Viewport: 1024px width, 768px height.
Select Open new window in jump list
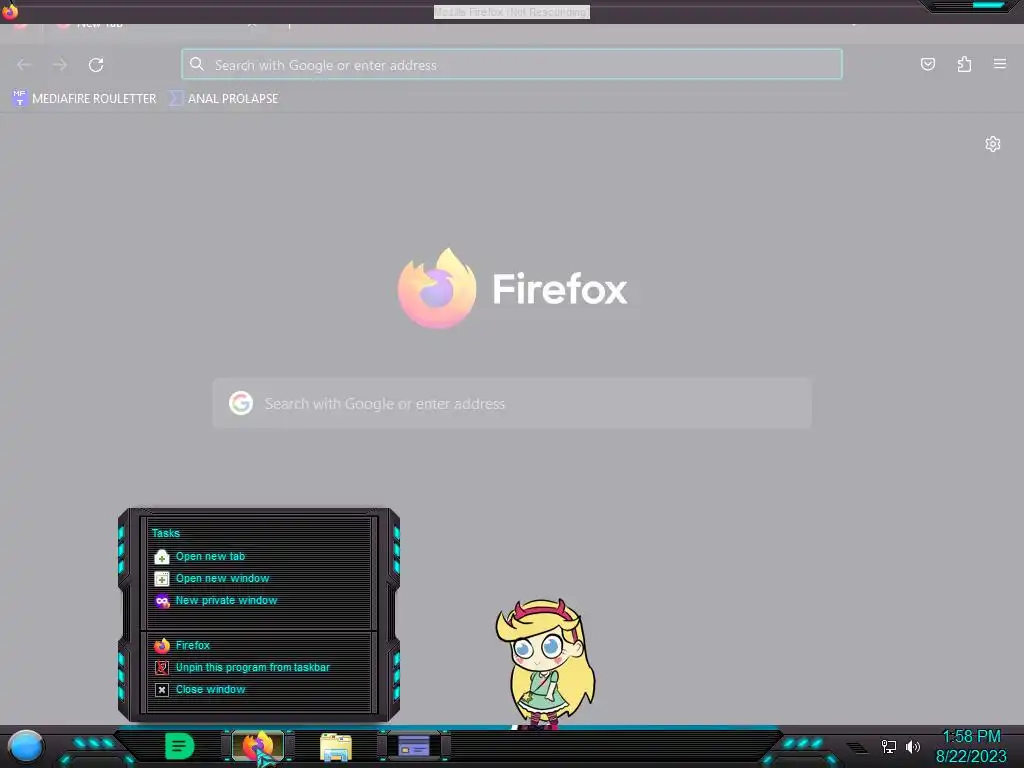tap(222, 579)
